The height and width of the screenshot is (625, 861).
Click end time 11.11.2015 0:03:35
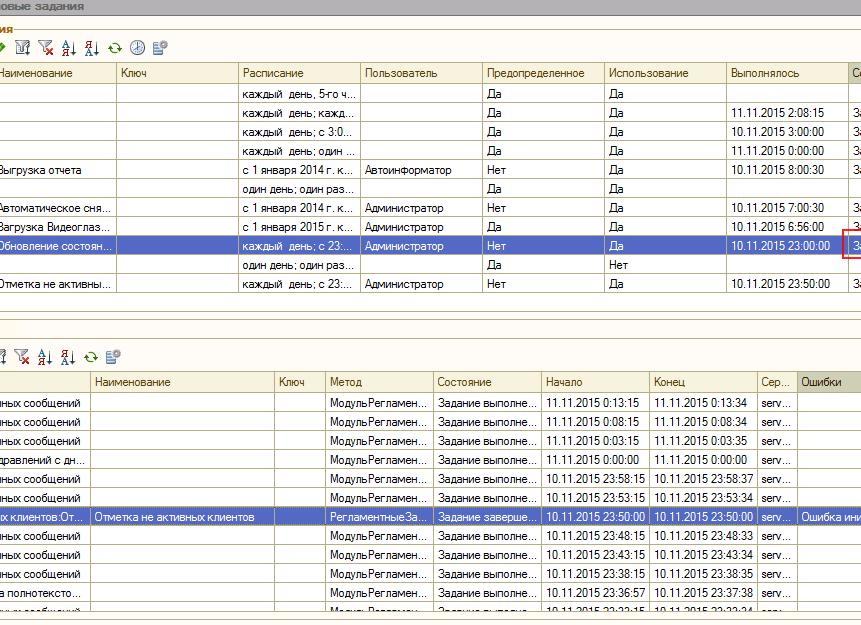pos(703,441)
